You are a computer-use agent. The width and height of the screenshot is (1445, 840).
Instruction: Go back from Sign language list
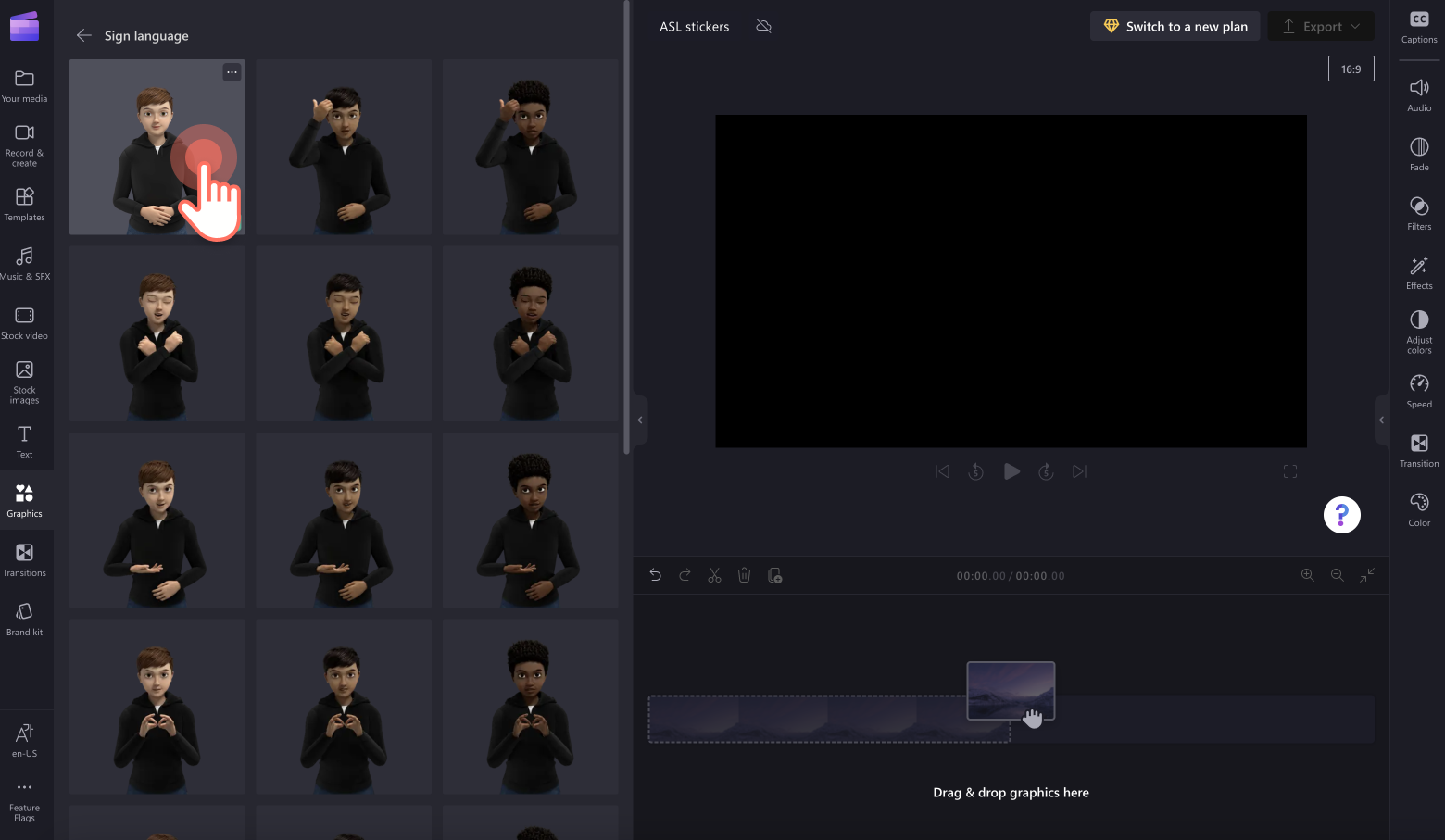click(83, 35)
